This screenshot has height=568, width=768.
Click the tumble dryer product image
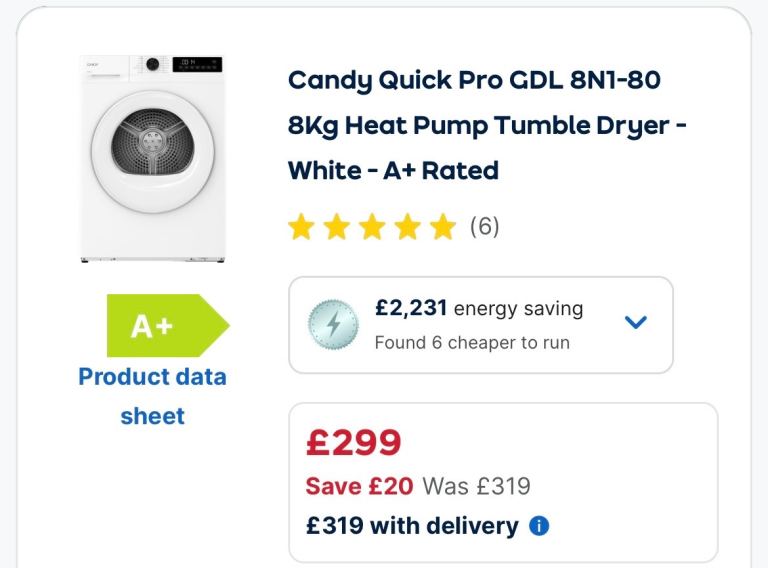(x=152, y=159)
